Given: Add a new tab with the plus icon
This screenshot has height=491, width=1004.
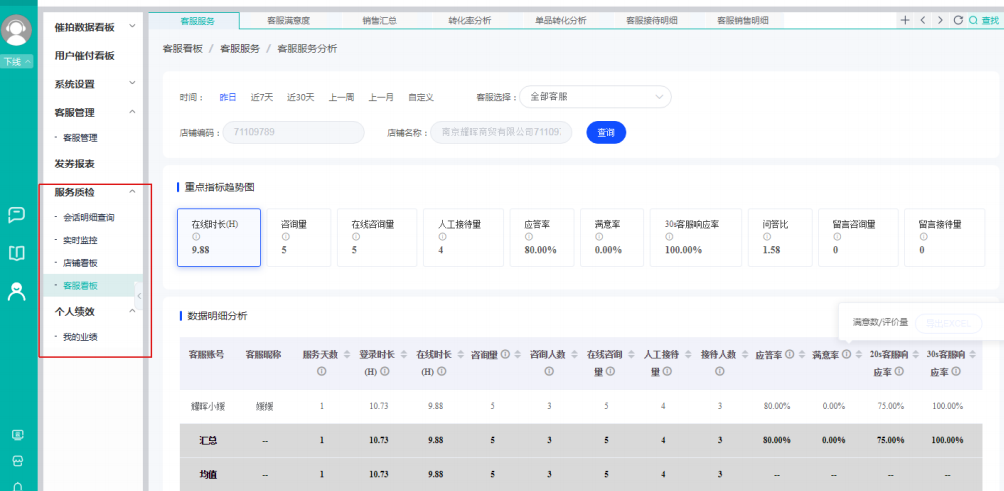Looking at the screenshot, I should pyautogui.click(x=905, y=20).
